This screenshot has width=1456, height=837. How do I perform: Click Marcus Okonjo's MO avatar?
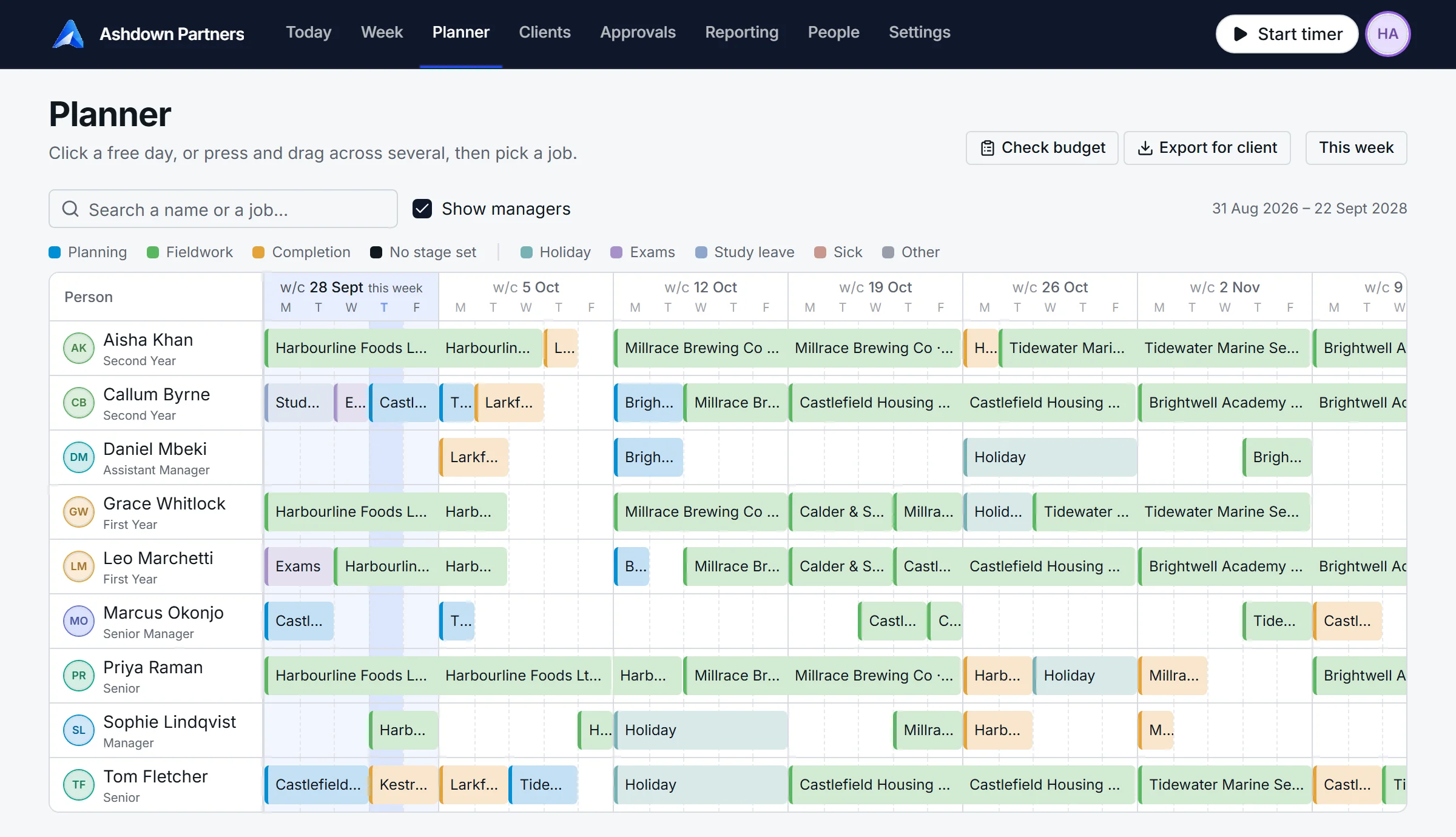pos(79,621)
